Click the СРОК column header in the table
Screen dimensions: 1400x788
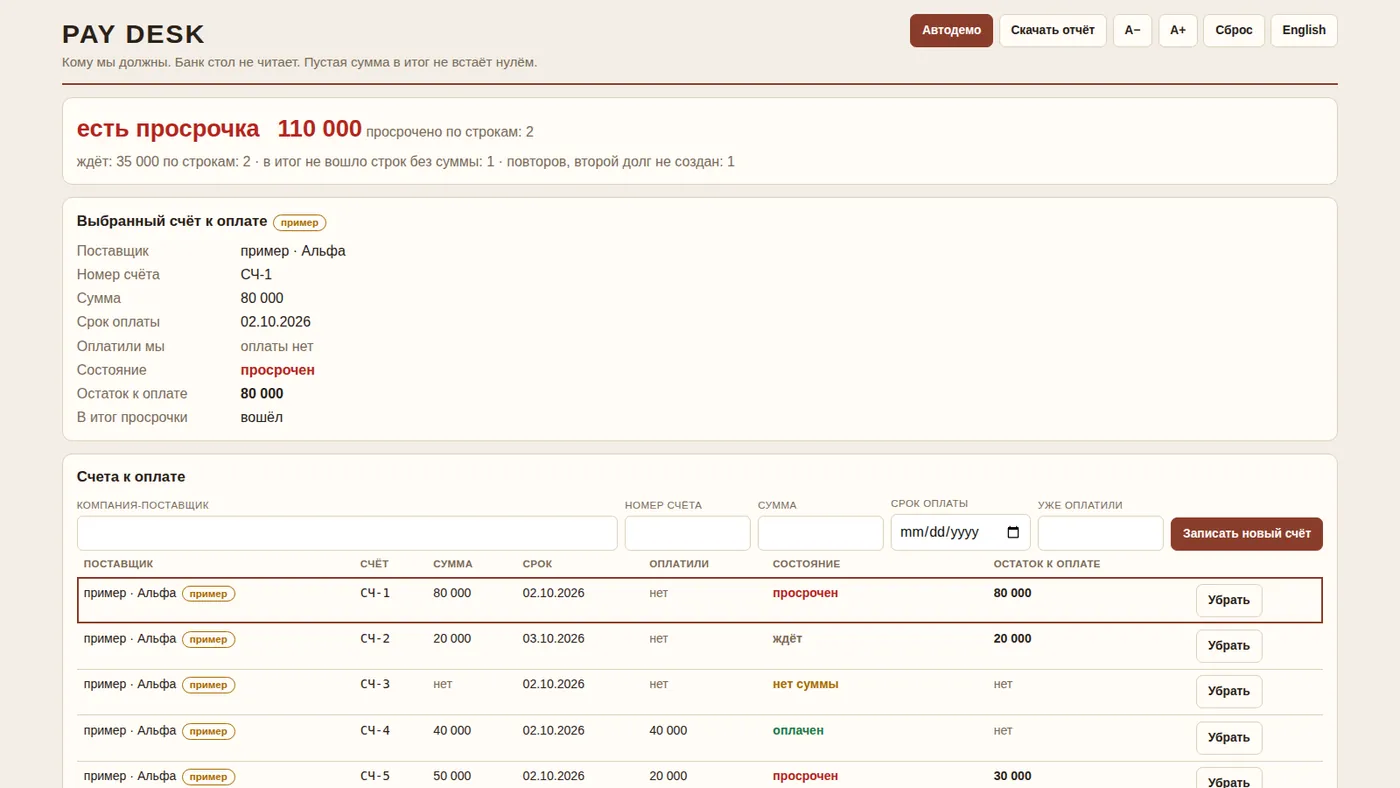point(537,564)
